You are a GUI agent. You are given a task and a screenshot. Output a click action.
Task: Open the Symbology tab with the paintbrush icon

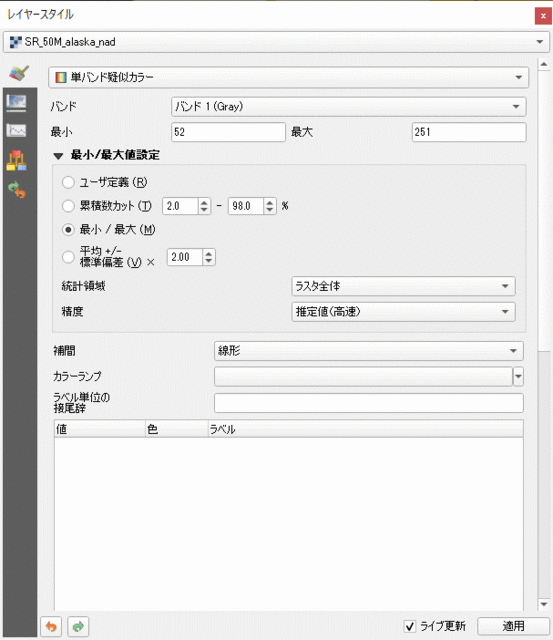pos(19,74)
